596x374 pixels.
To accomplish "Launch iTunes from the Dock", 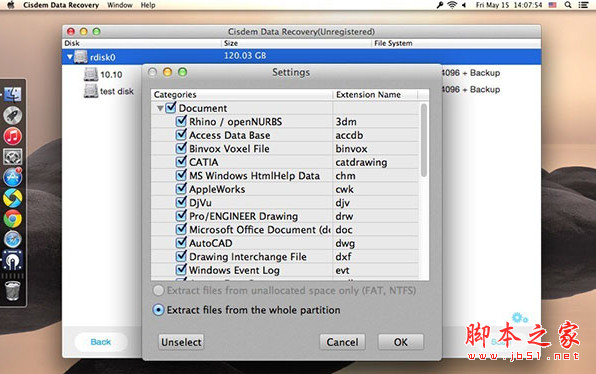I will pos(13,136).
